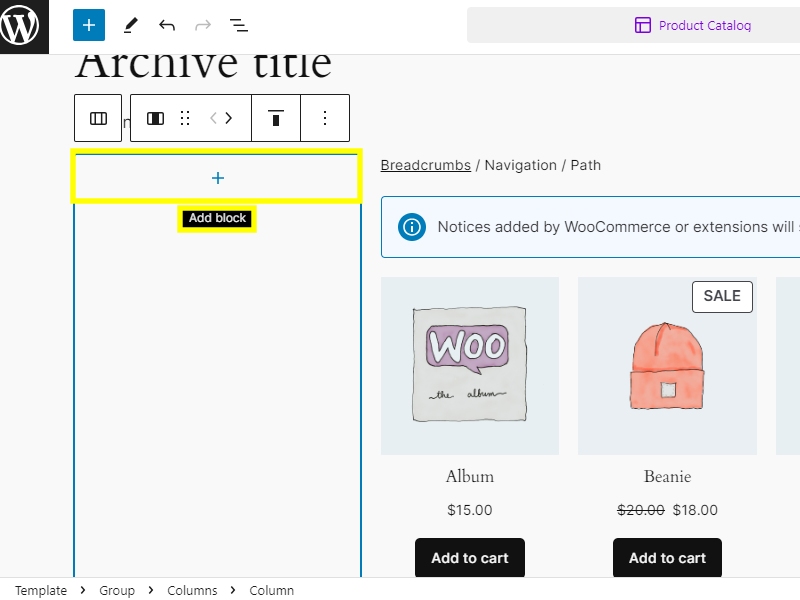Click the Breadcrumbs link
This screenshot has width=800, height=600.
point(425,165)
